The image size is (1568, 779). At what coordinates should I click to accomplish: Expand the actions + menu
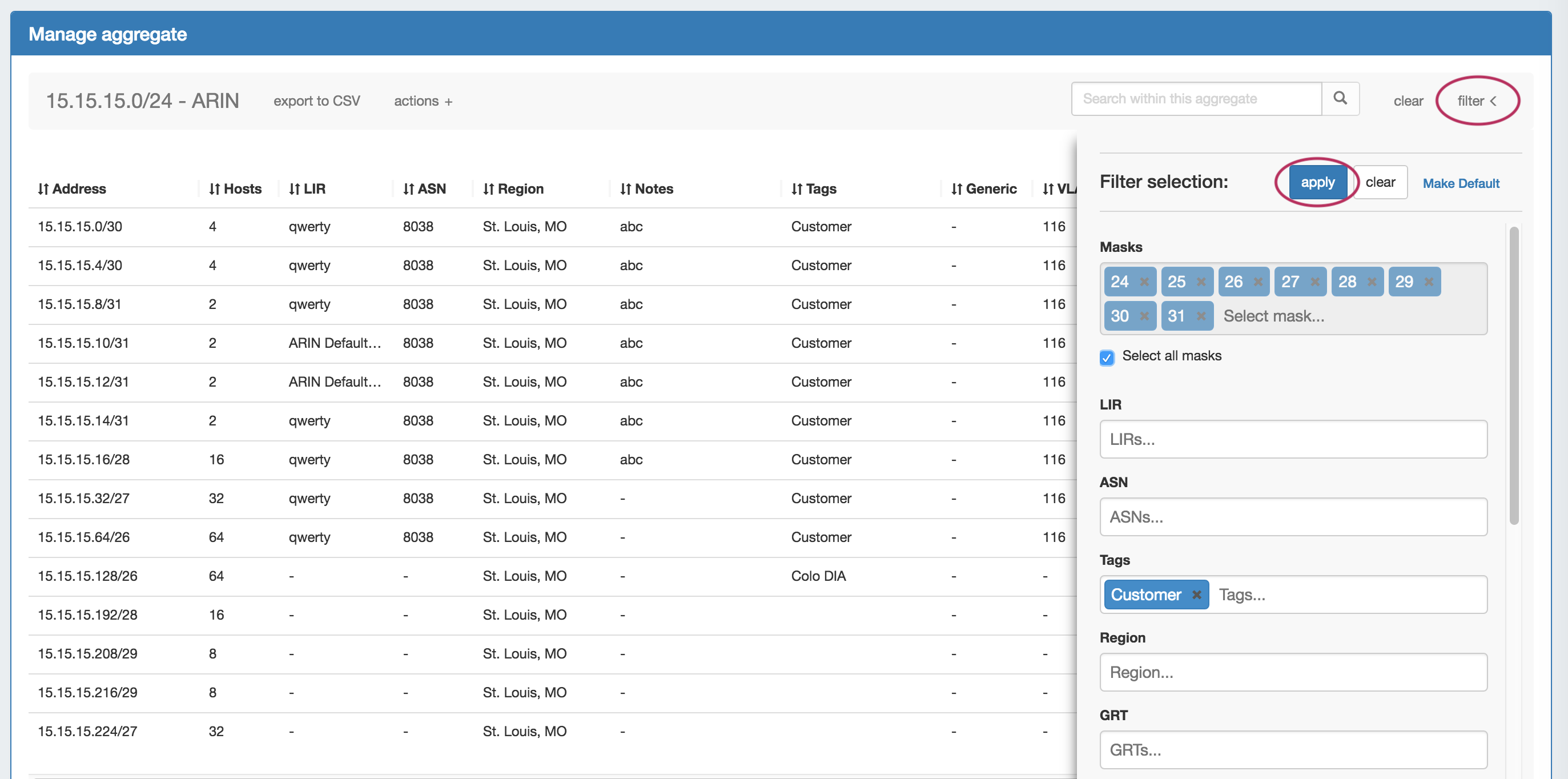tap(423, 101)
